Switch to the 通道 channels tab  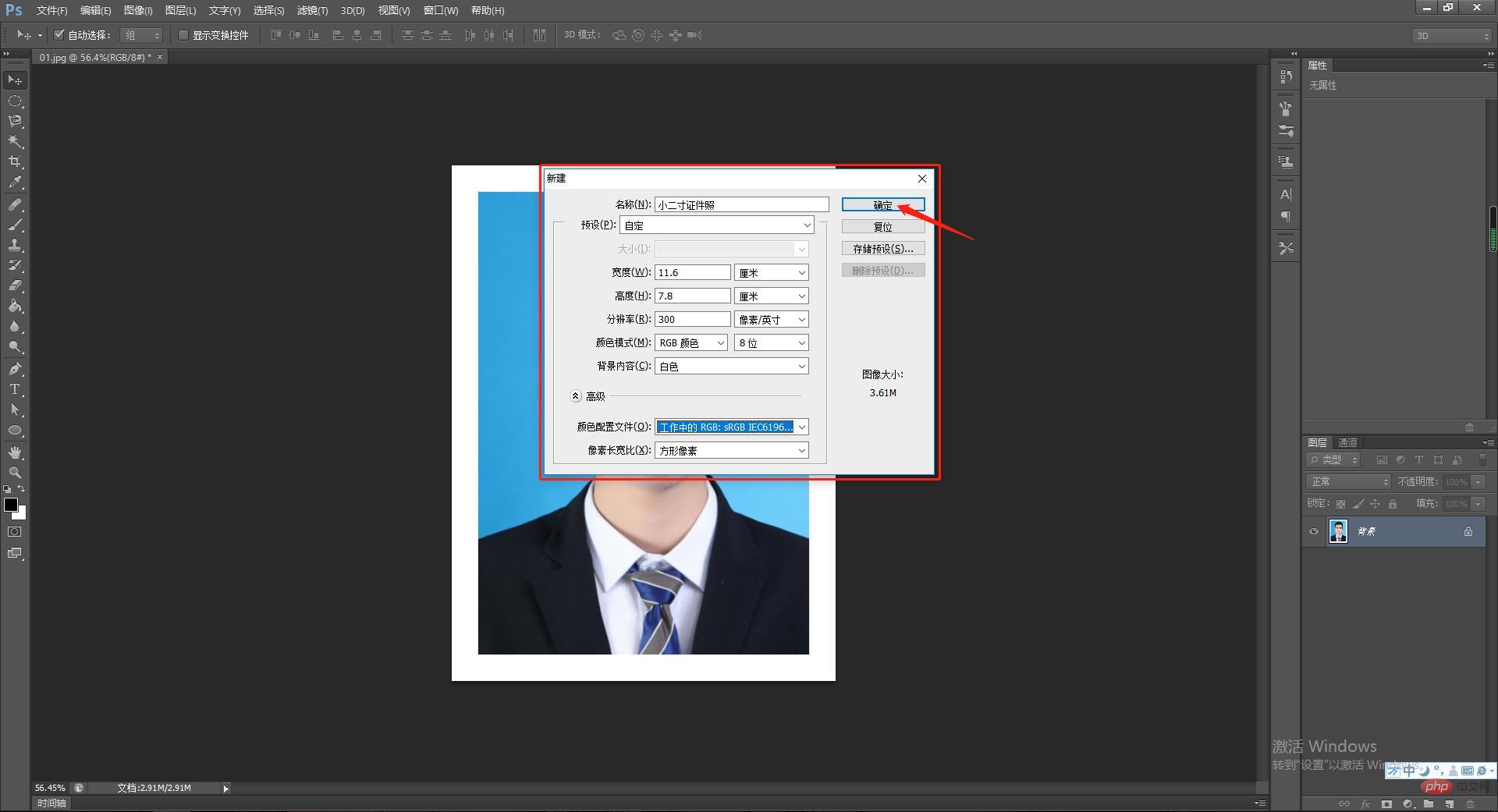[x=1347, y=442]
